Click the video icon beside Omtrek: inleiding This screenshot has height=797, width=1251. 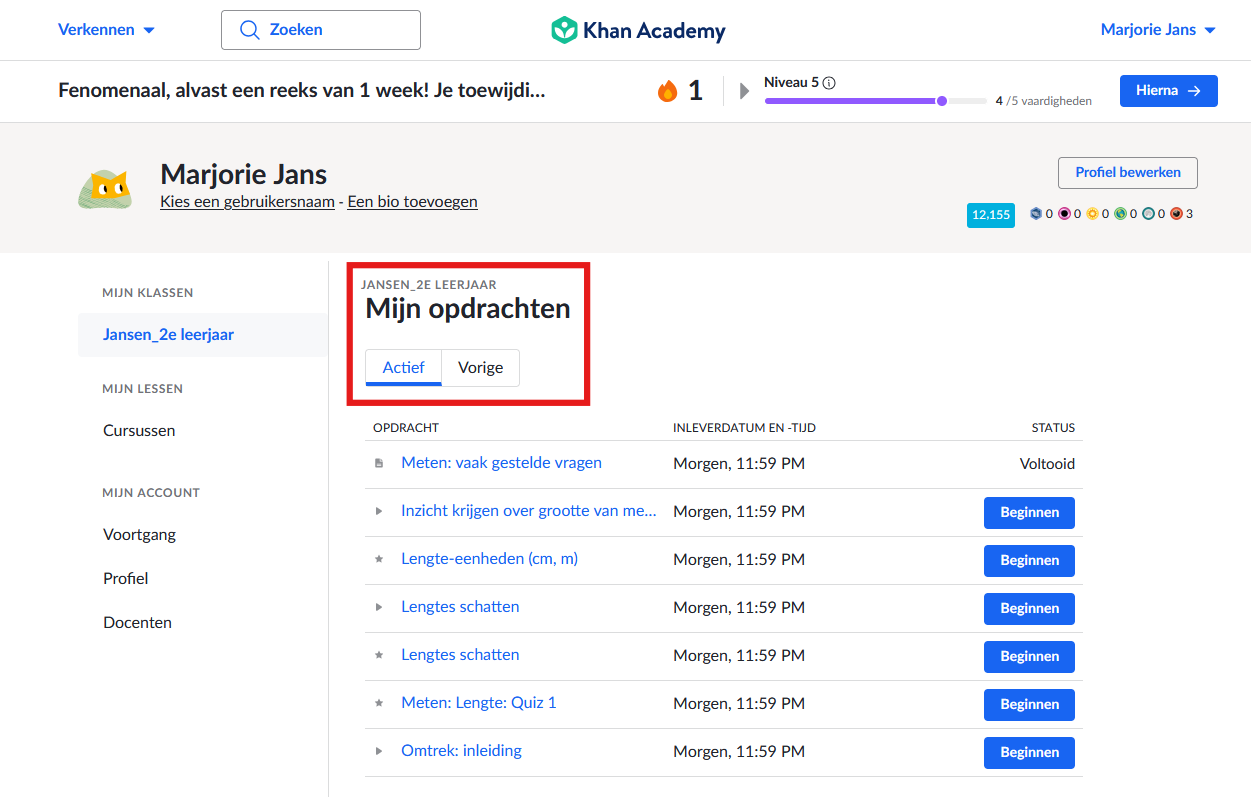point(379,751)
